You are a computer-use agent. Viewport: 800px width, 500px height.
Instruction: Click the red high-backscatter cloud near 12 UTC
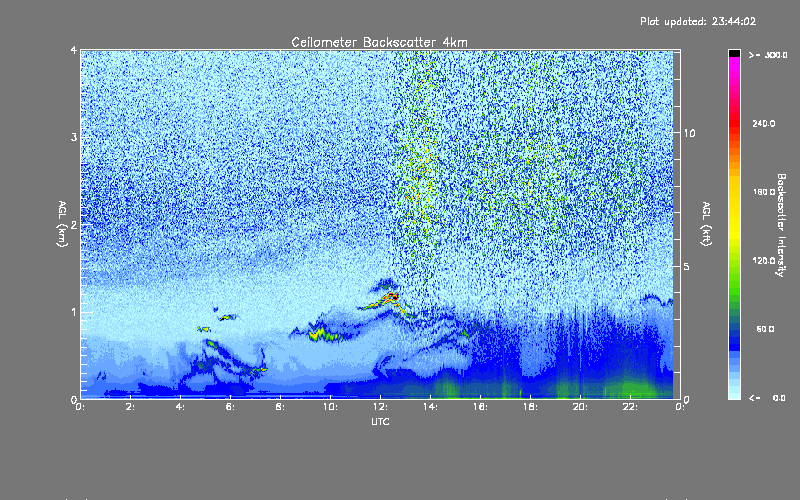(x=392, y=296)
